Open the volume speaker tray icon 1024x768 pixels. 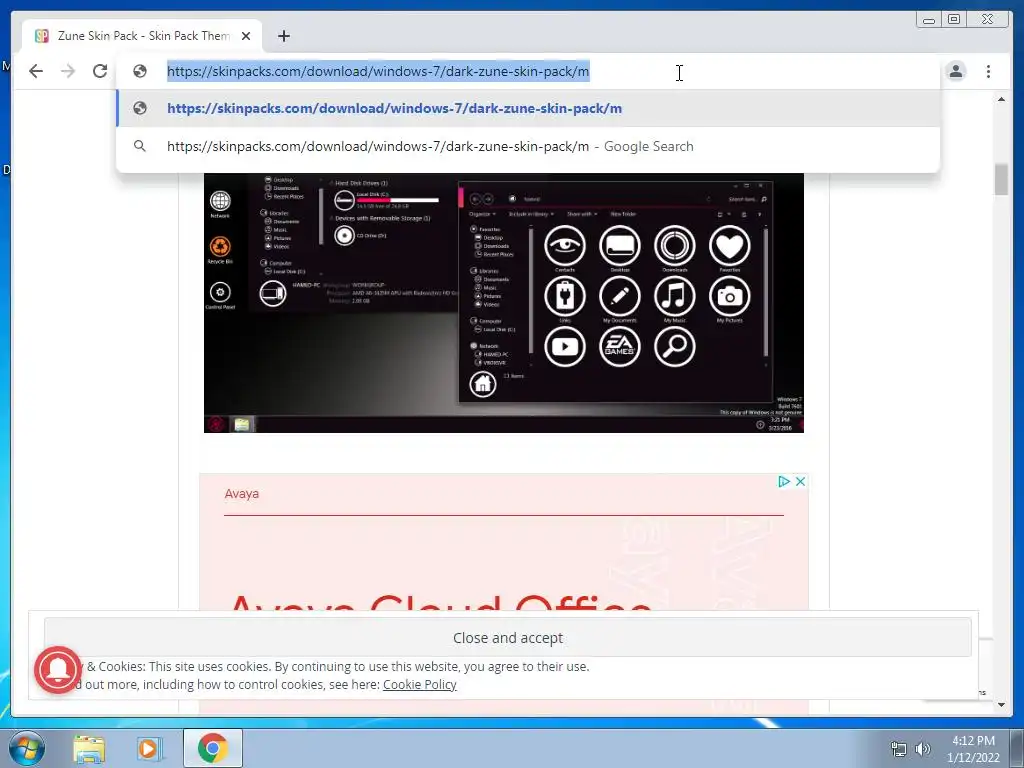(x=922, y=749)
